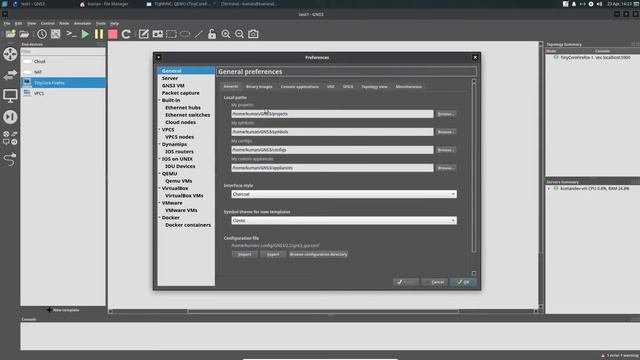Screen dimensions: 640x360
Task: Open the Control menu
Action: (x=48, y=23)
